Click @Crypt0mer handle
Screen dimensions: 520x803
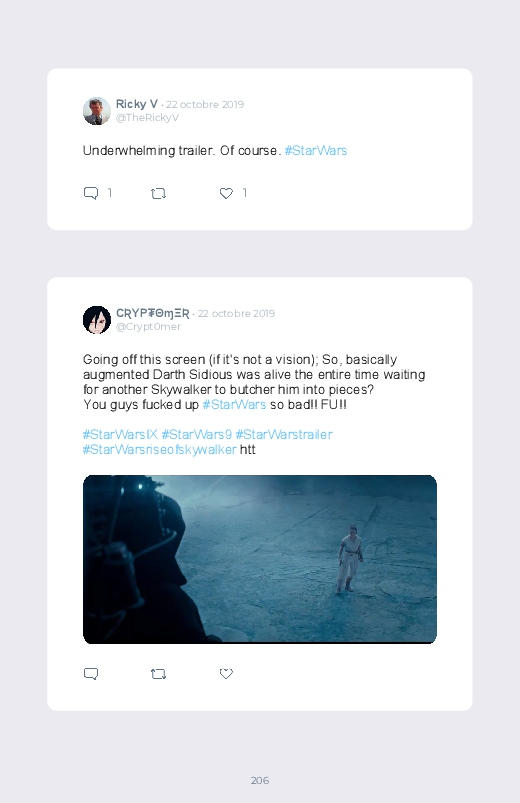point(148,327)
